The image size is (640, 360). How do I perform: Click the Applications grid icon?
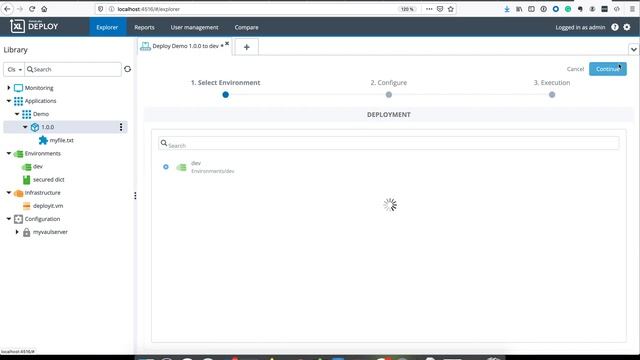tap(18, 101)
